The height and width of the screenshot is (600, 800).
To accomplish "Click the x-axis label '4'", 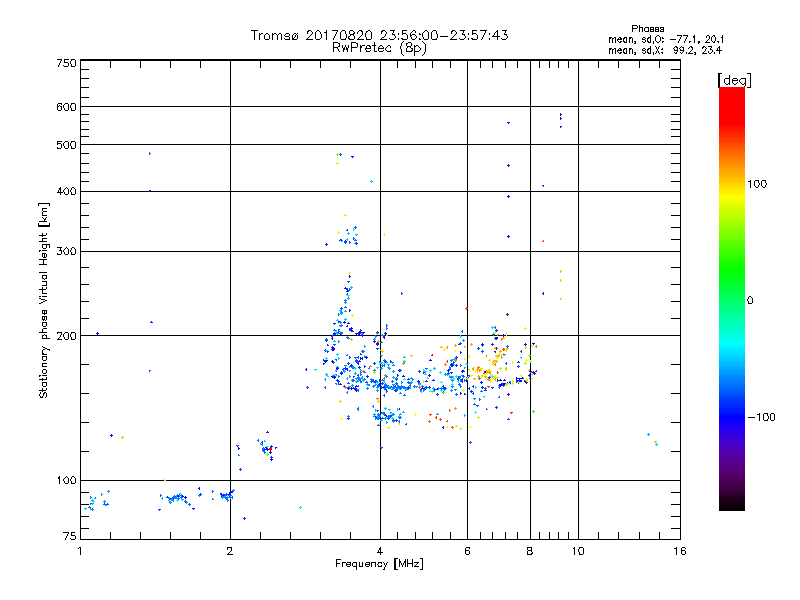I will 380,551.
